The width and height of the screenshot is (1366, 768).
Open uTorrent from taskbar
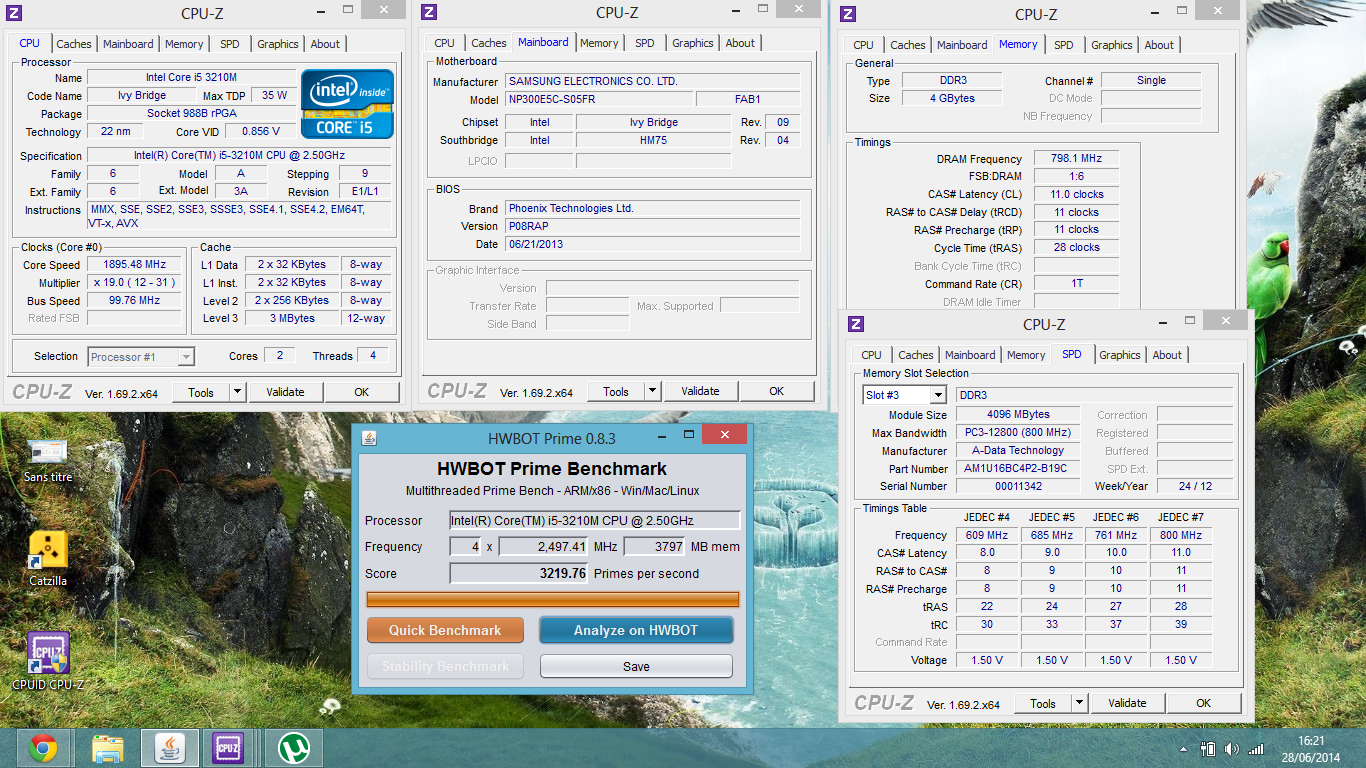(293, 748)
